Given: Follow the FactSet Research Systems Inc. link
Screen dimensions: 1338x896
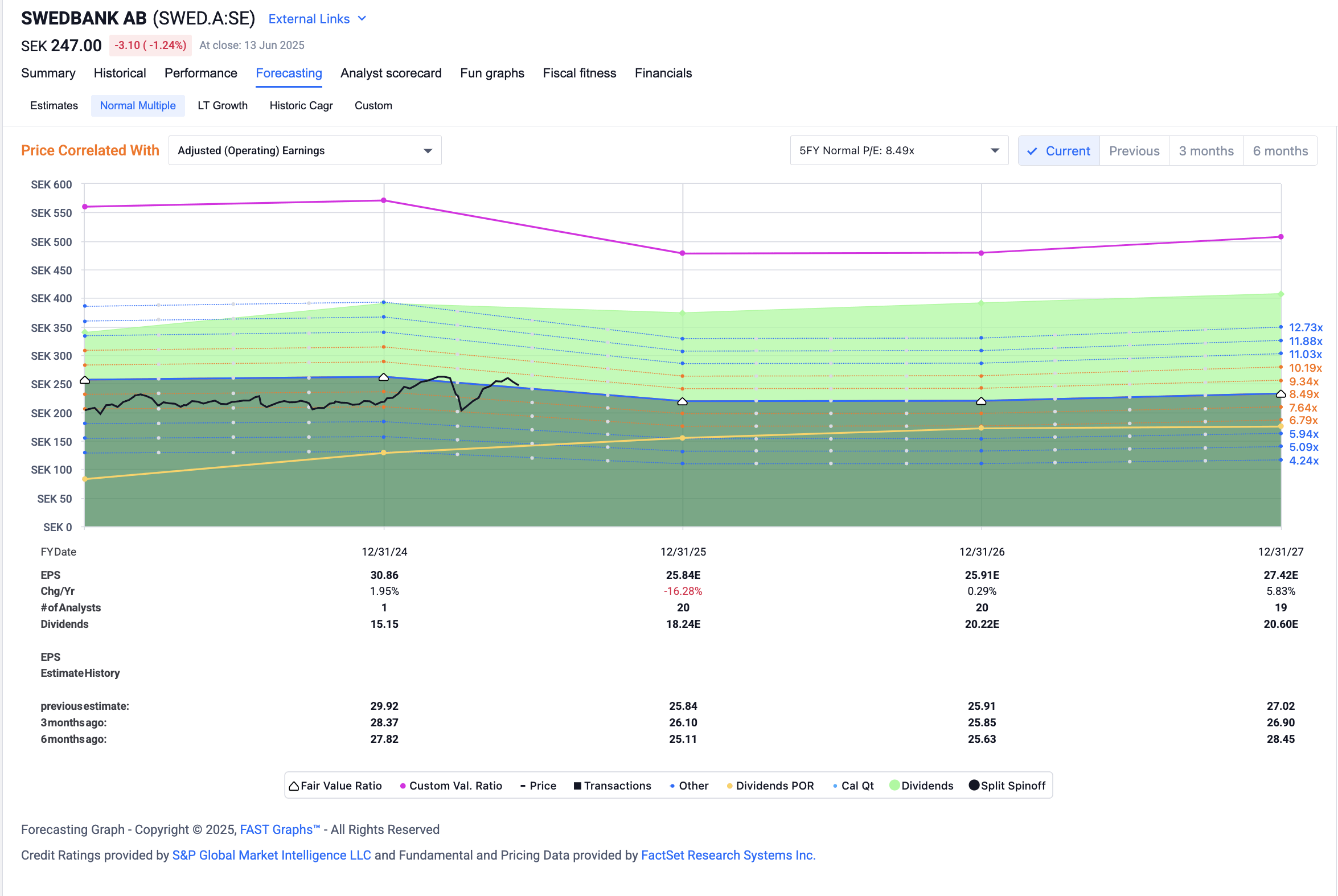Looking at the screenshot, I should coord(728,855).
